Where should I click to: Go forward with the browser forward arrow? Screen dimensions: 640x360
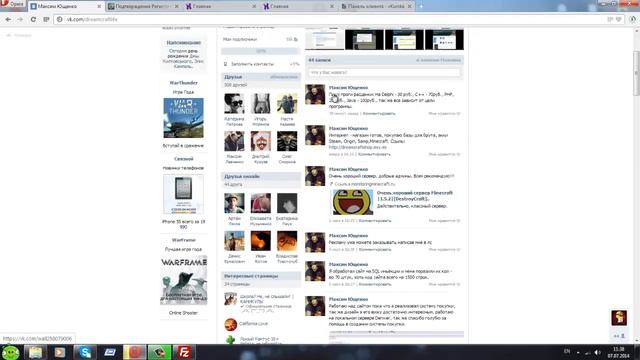pos(20,19)
